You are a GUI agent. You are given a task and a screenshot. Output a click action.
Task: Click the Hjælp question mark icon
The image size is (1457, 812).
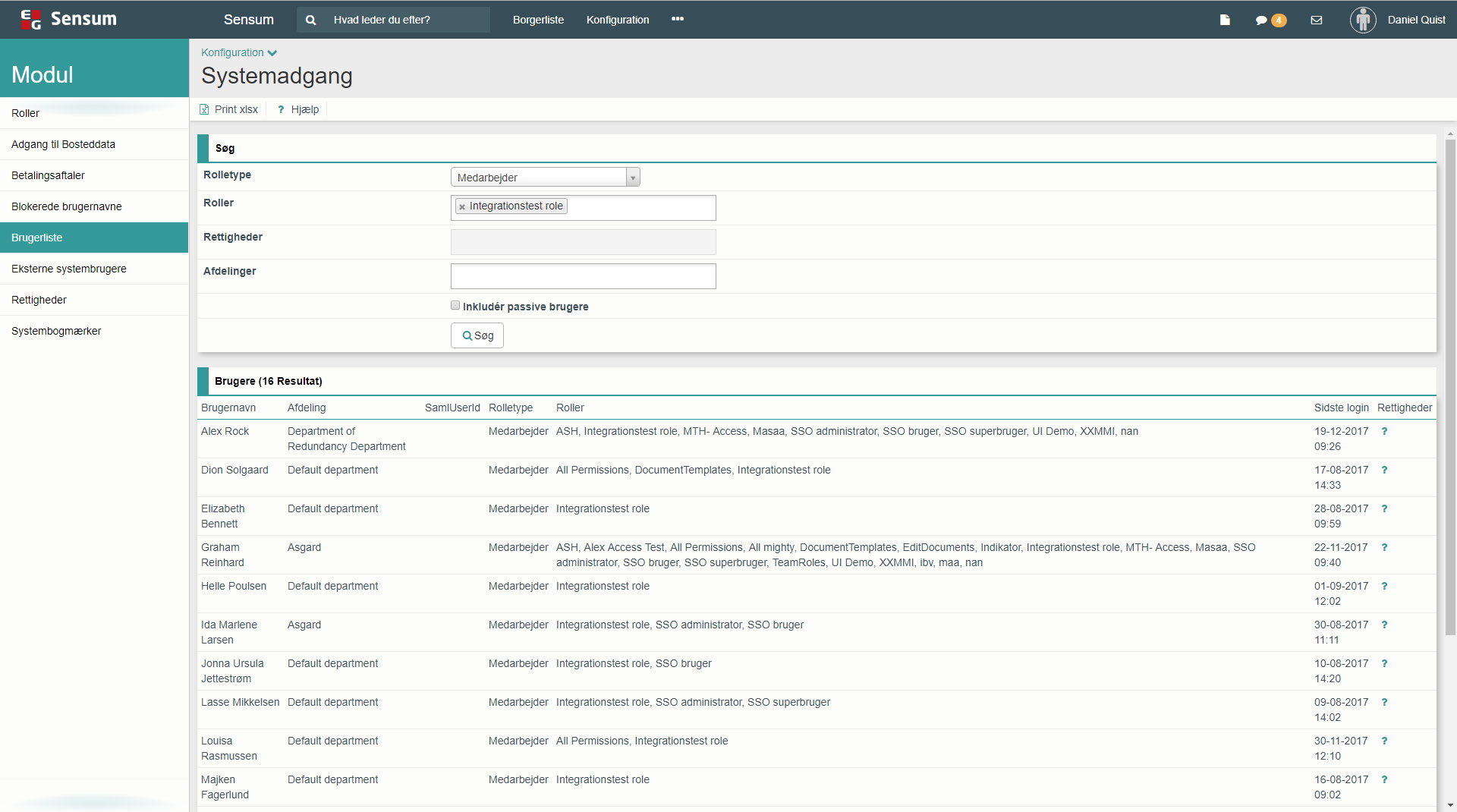tap(281, 109)
